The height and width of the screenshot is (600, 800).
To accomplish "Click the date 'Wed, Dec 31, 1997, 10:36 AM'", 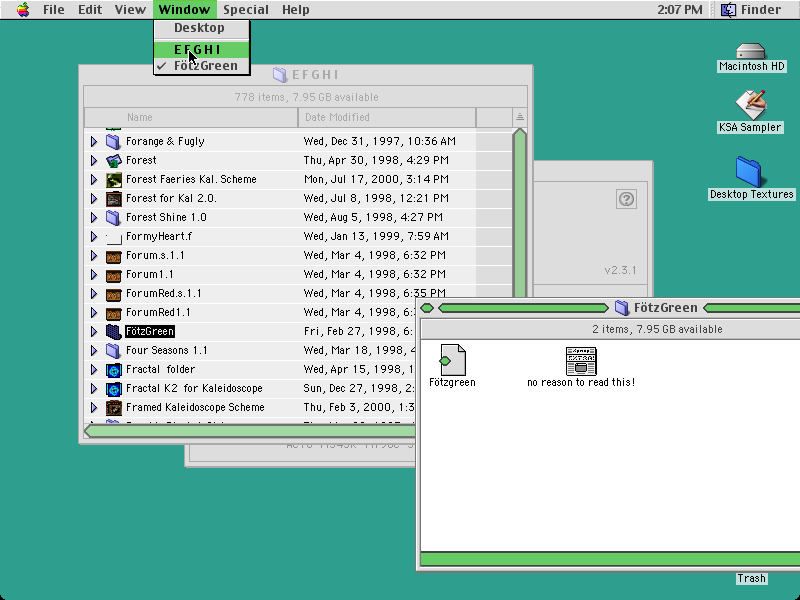I will (380, 141).
